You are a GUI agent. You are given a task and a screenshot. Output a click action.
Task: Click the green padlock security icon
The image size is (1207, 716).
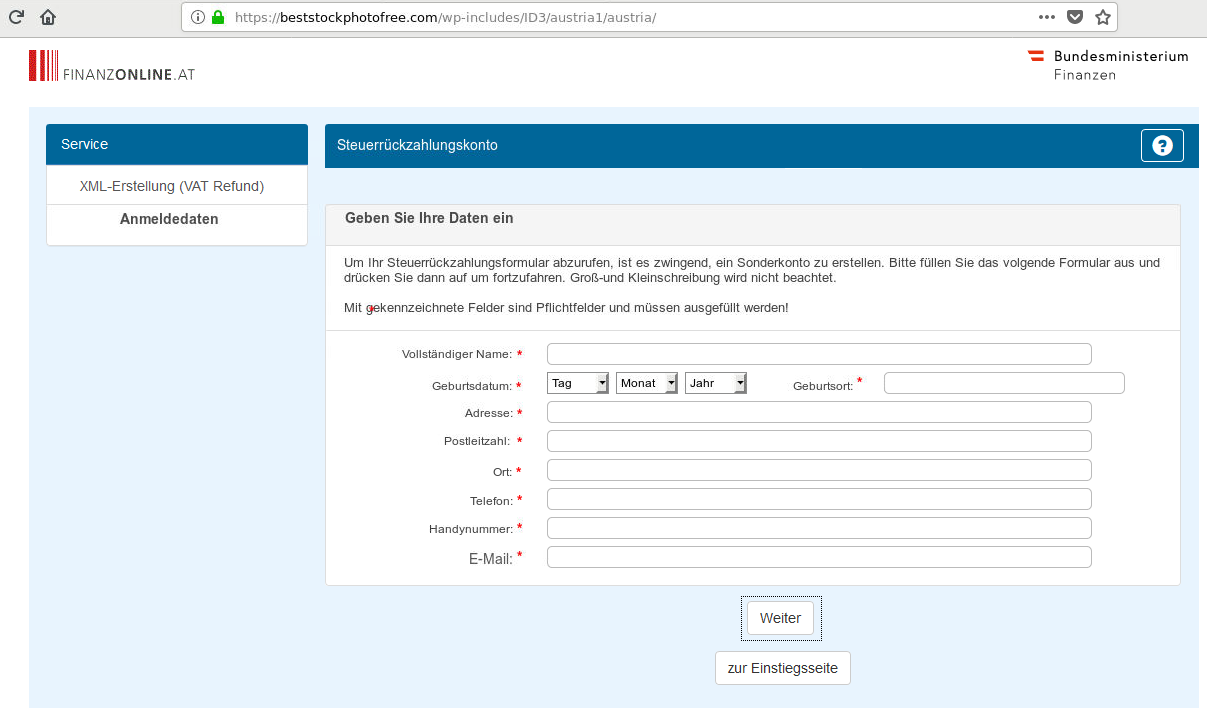218,17
